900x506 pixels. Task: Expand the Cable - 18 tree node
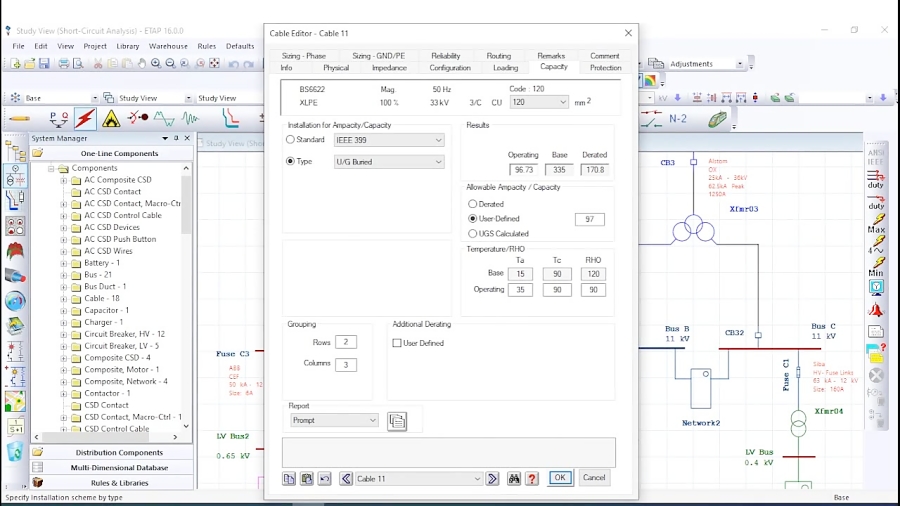pos(64,298)
